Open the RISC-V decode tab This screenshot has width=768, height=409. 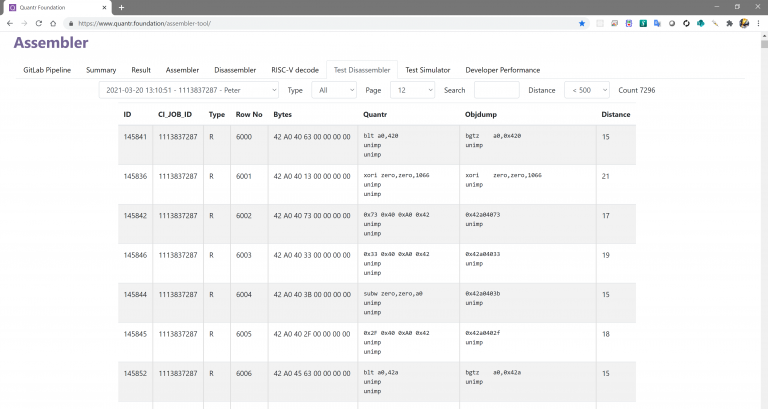point(295,70)
